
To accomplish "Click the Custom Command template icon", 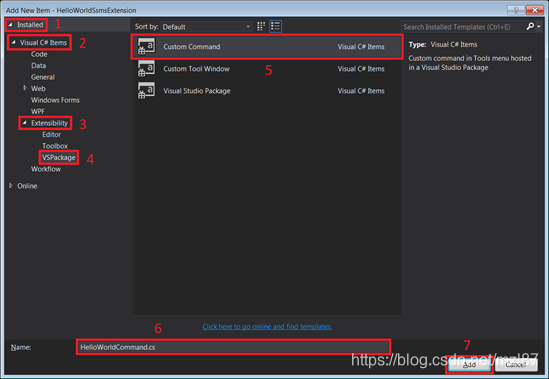I will [x=146, y=47].
